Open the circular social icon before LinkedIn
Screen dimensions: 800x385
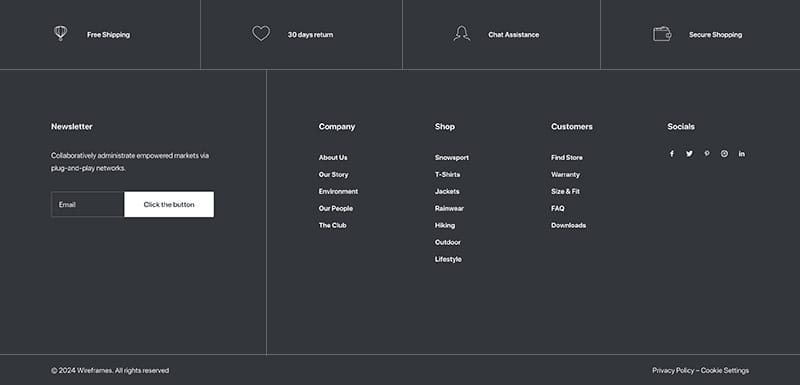[x=724, y=153]
